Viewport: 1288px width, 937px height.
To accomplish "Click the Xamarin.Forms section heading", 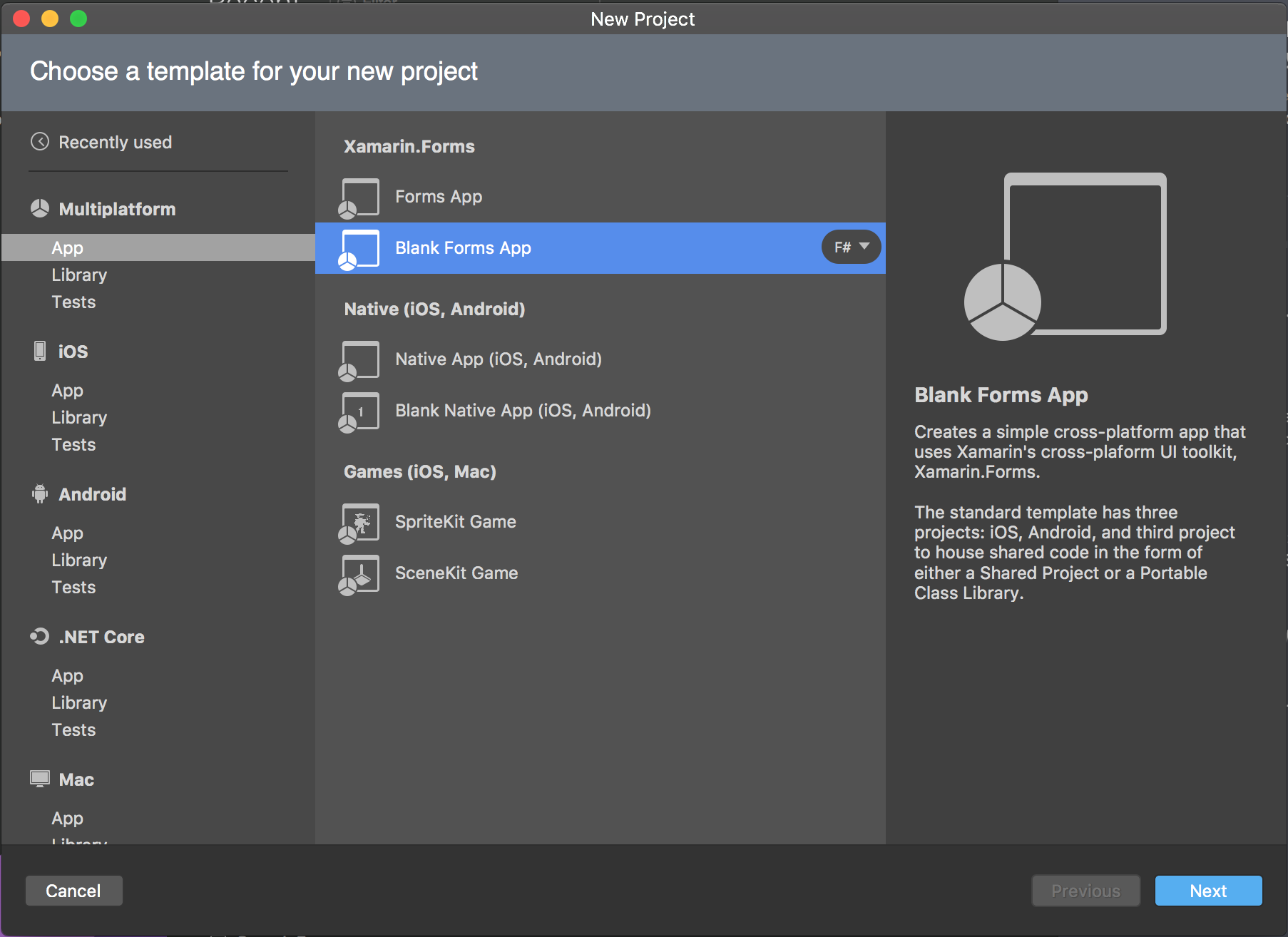I will coord(409,146).
